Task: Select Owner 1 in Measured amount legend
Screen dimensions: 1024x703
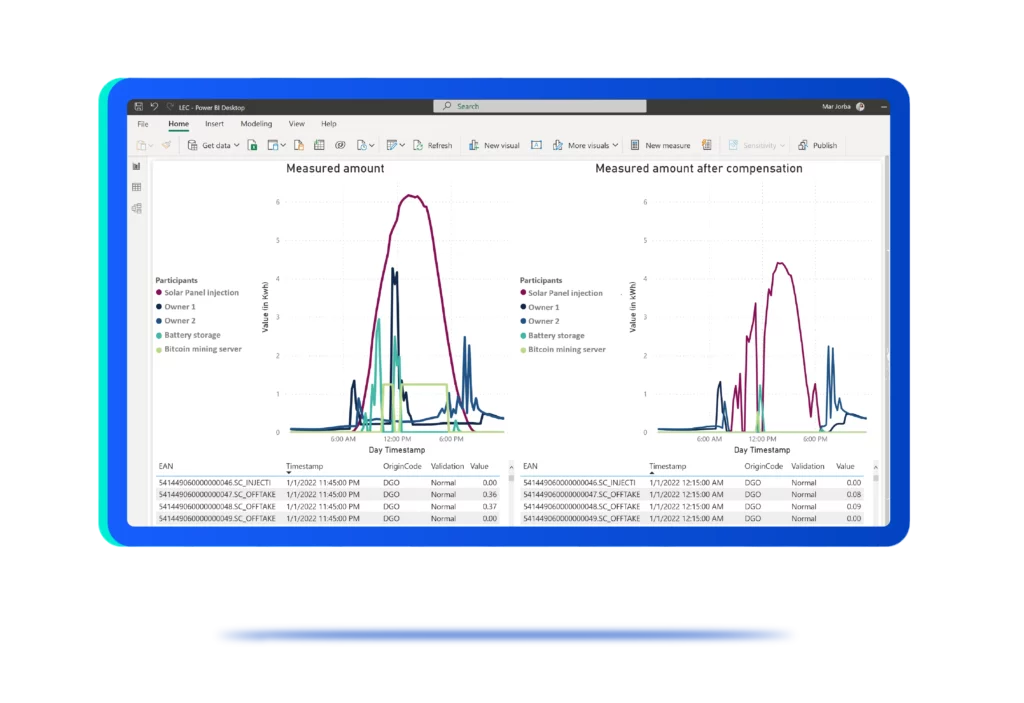Action: pyautogui.click(x=176, y=307)
